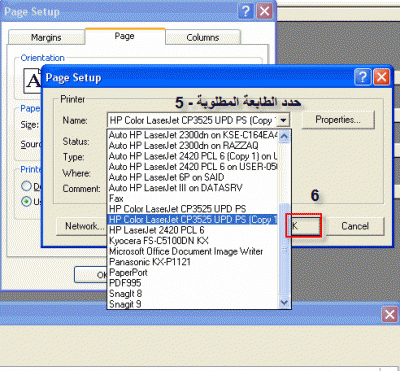The width and height of the screenshot is (400, 371).
Task: Click Help icon of back Page Setup window
Action: click(245, 12)
